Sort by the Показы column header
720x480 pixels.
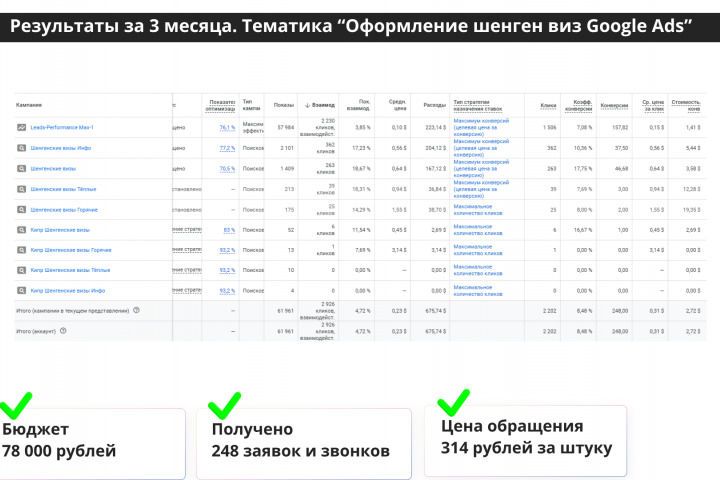click(284, 105)
